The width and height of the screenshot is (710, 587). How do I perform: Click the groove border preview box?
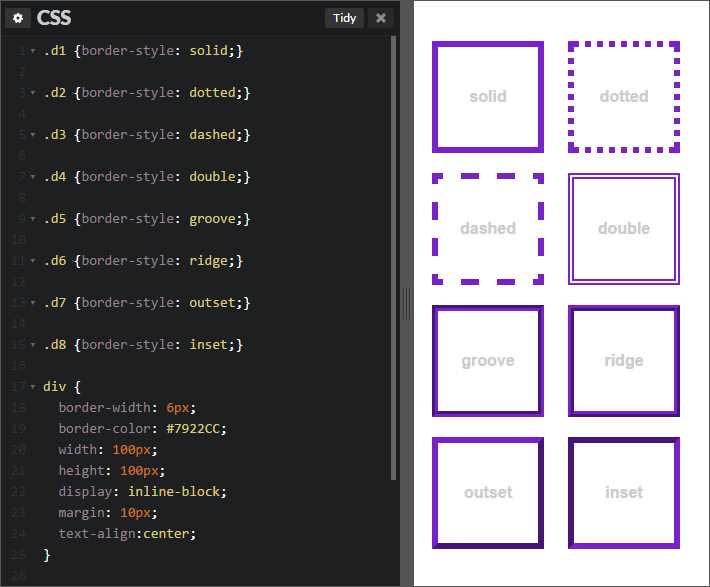tap(488, 361)
